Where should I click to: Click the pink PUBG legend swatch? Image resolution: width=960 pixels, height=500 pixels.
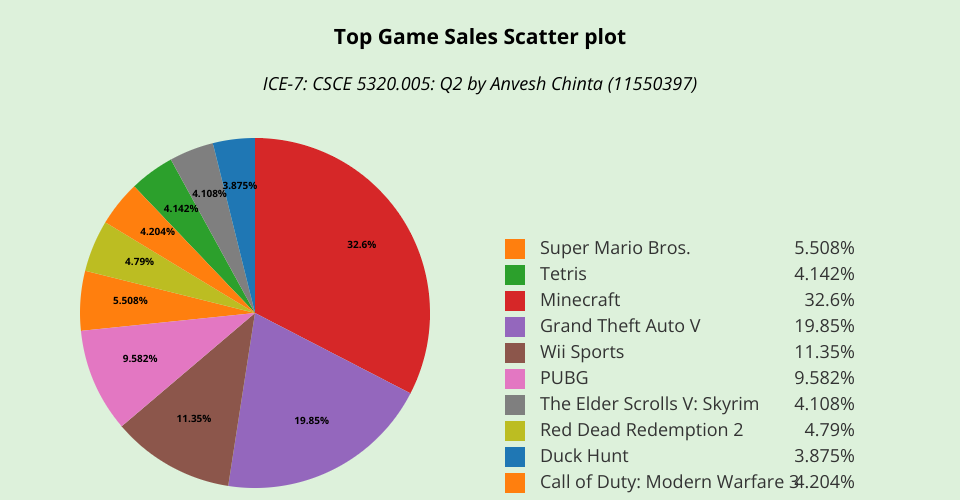pyautogui.click(x=515, y=378)
